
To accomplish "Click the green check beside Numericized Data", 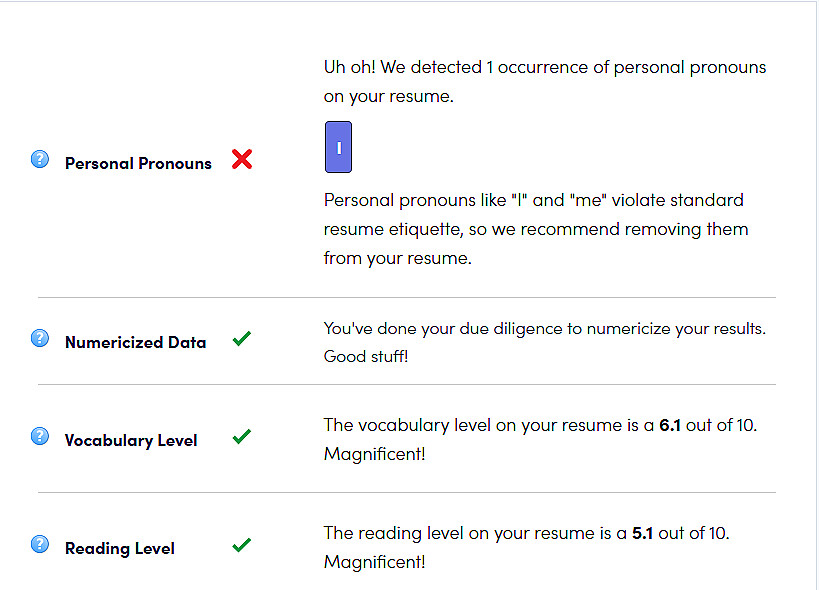I will point(241,339).
